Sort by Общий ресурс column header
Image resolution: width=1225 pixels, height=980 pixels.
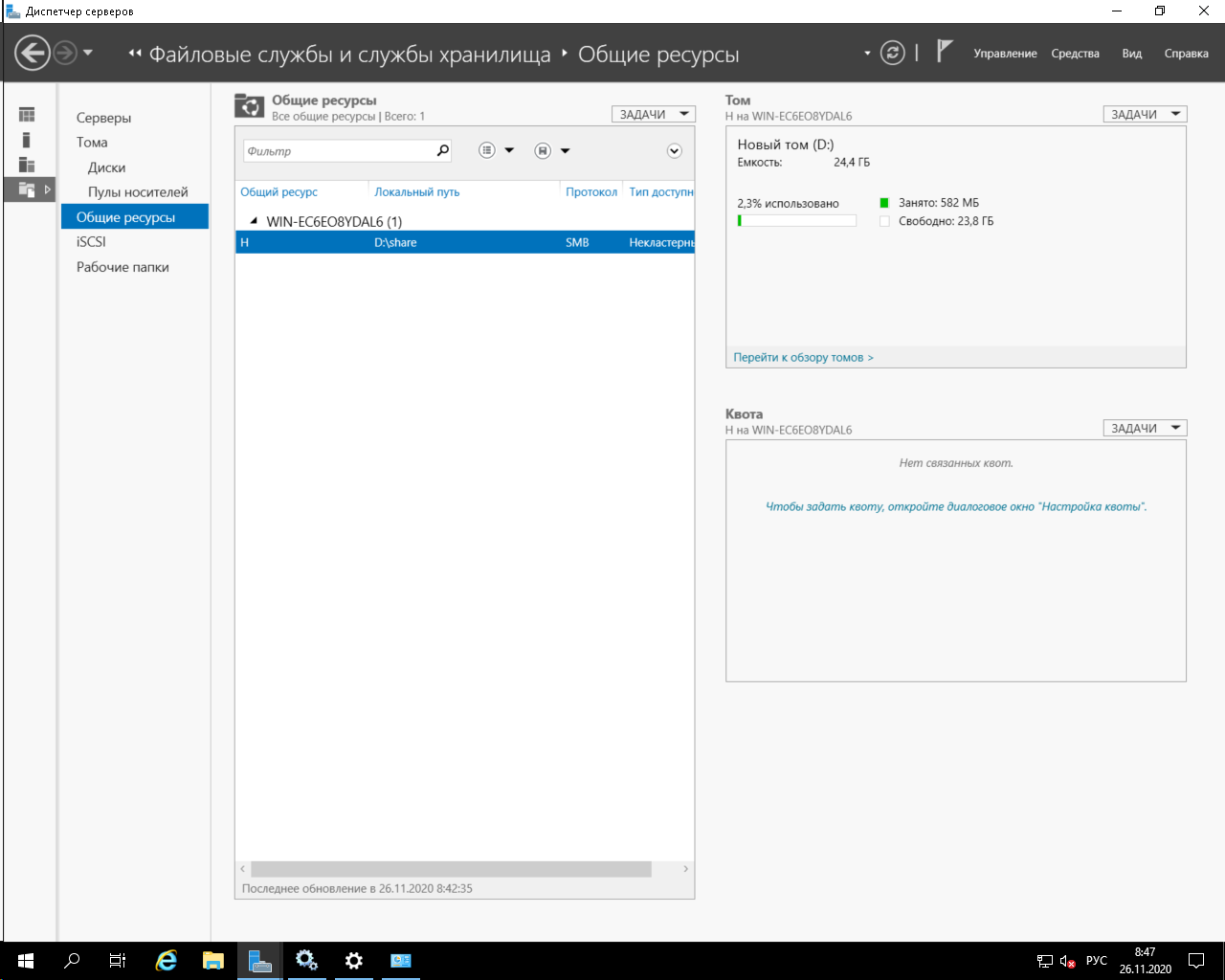(278, 191)
